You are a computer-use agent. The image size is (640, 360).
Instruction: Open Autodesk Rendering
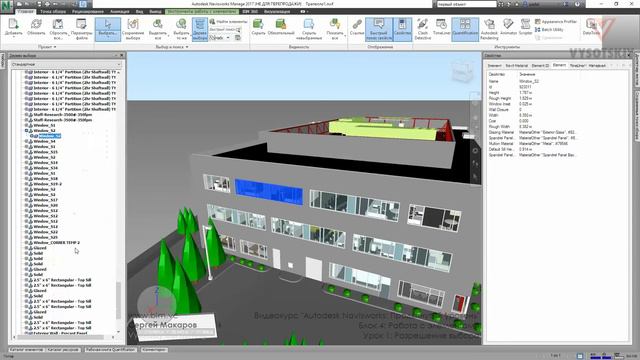click(x=489, y=29)
